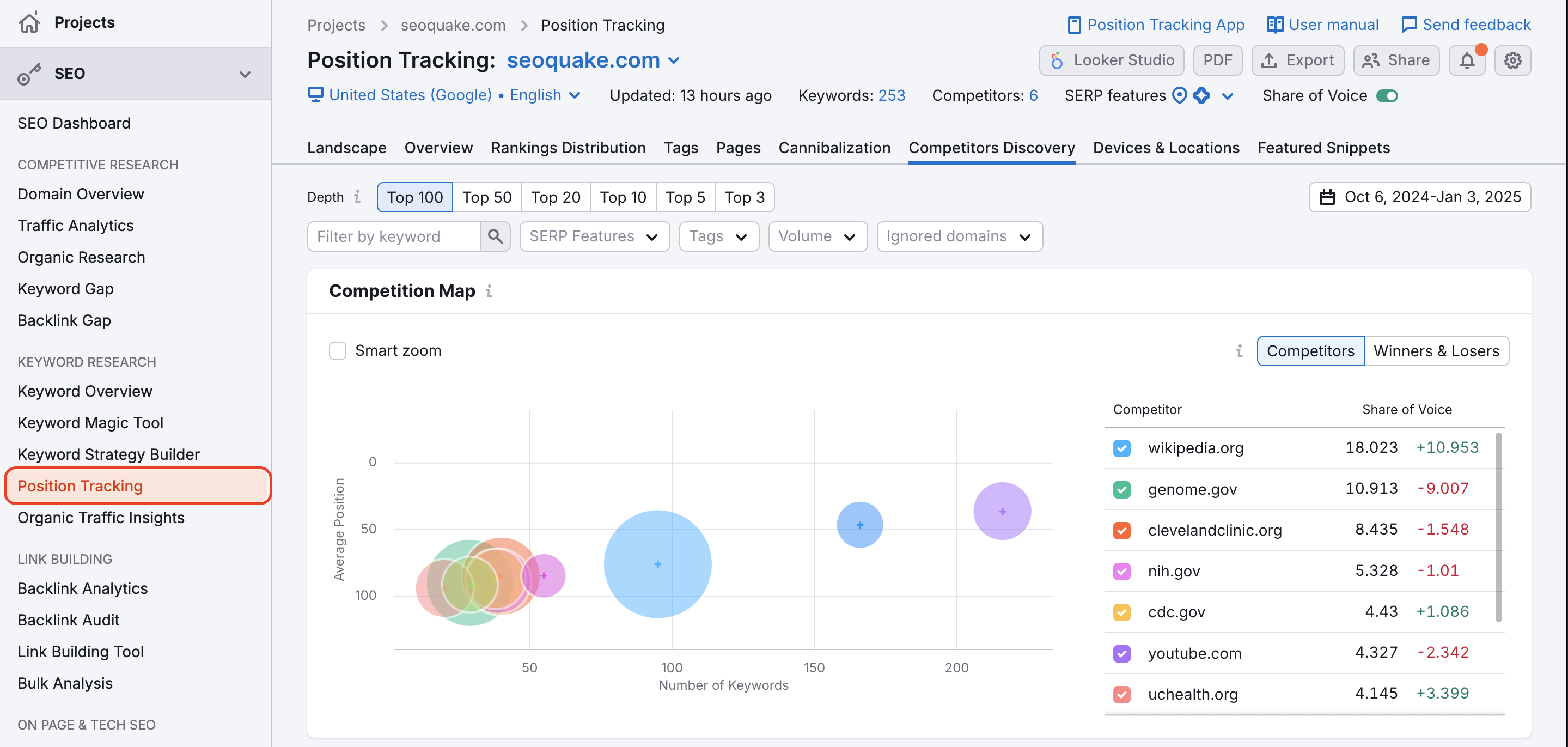
Task: Open the Ignored domains dropdown
Action: coord(956,236)
